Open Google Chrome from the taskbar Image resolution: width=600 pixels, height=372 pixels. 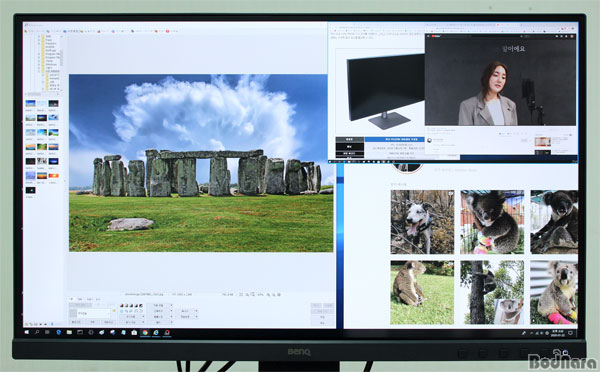click(x=145, y=333)
